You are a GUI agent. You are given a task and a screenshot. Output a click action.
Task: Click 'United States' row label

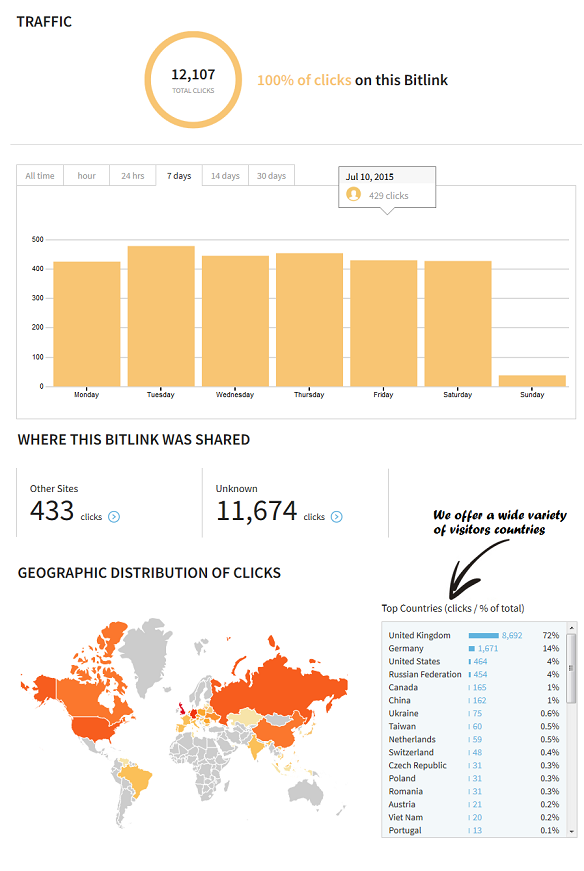pos(414,662)
